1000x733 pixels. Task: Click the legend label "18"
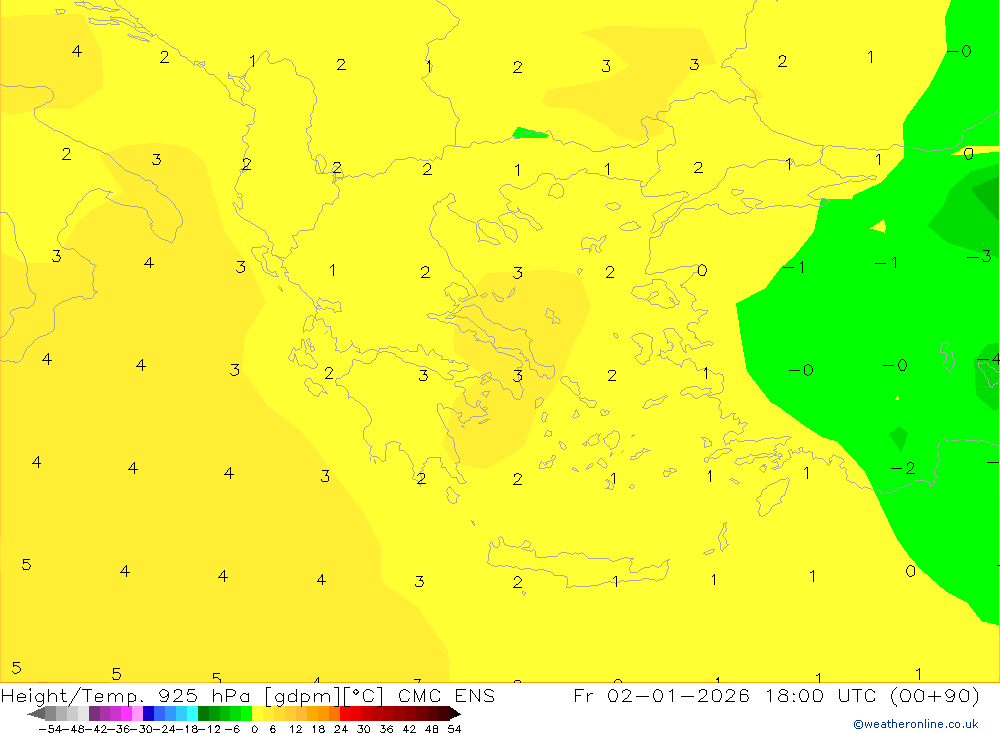pos(318,729)
